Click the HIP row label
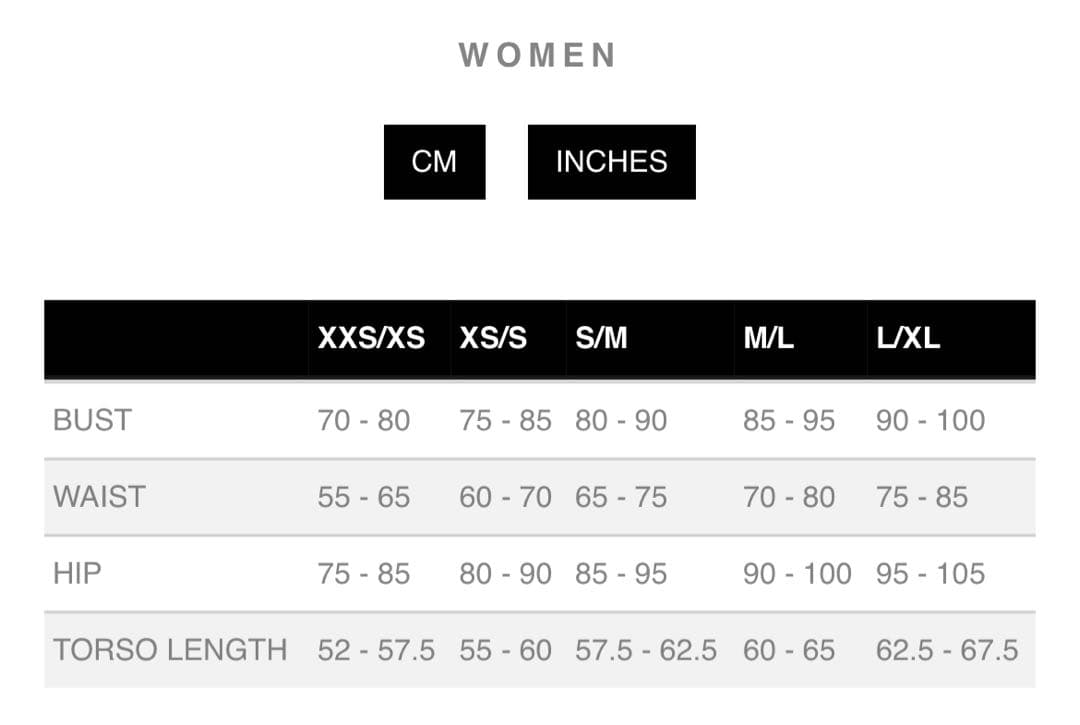1080x725 pixels. pyautogui.click(x=77, y=573)
